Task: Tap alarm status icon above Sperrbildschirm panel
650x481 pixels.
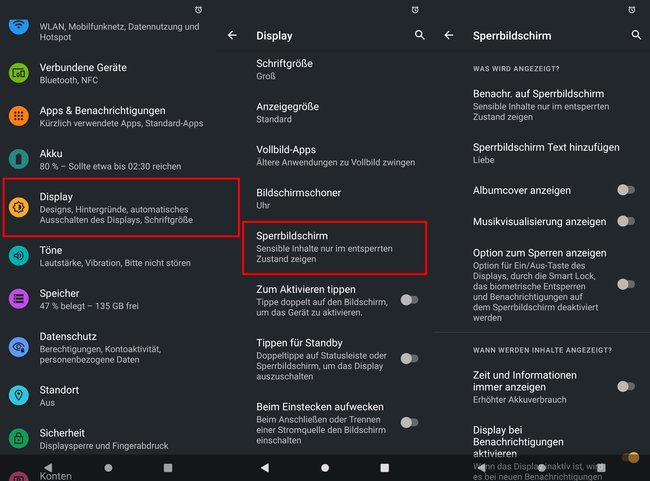Action: tap(632, 10)
